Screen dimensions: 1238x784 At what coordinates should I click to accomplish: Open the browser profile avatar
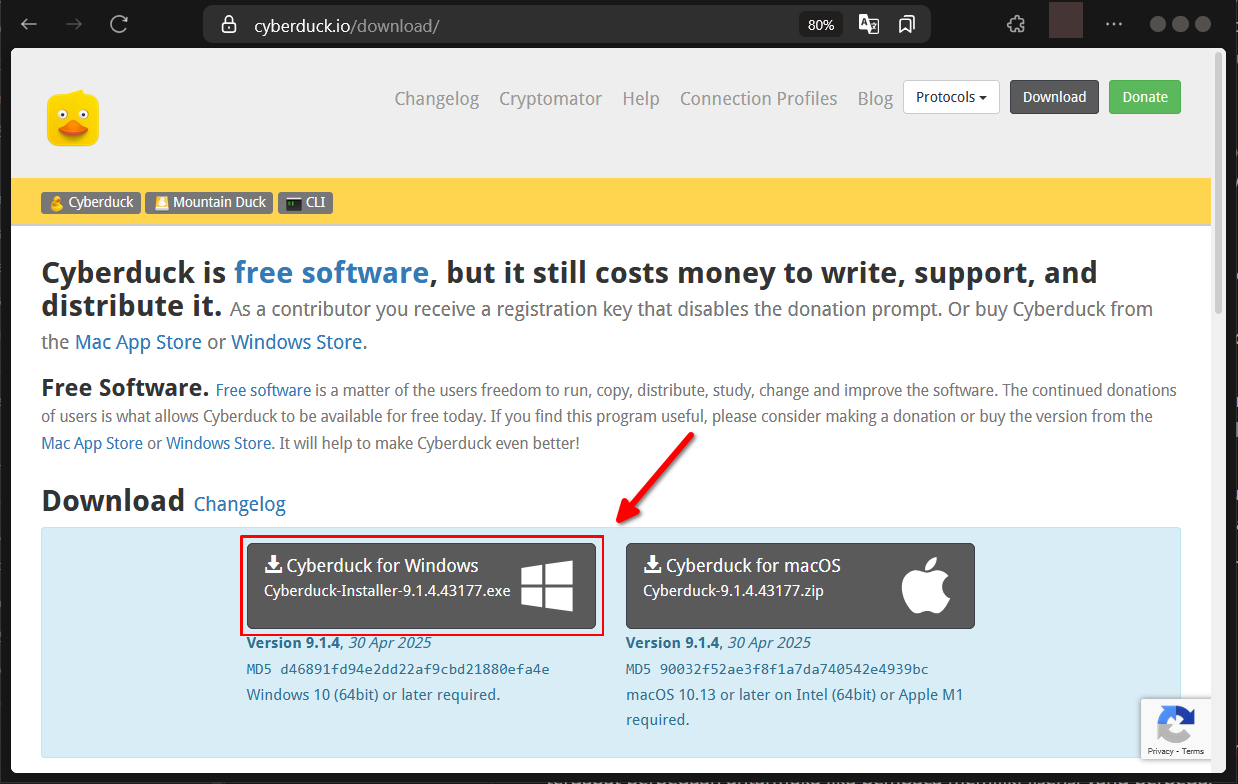(x=1066, y=21)
